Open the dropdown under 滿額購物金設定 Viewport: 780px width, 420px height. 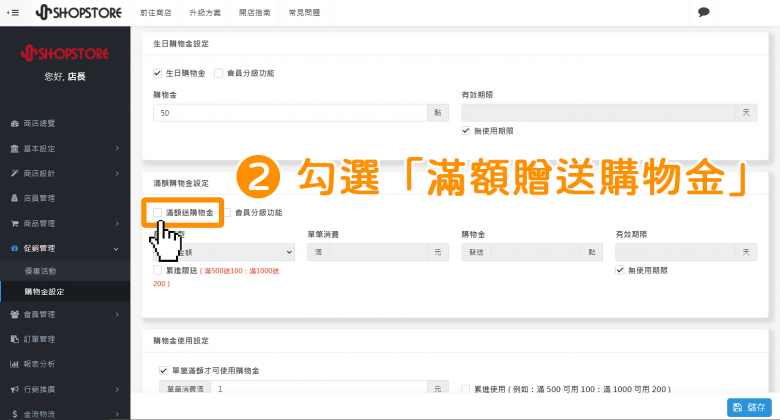pos(224,252)
